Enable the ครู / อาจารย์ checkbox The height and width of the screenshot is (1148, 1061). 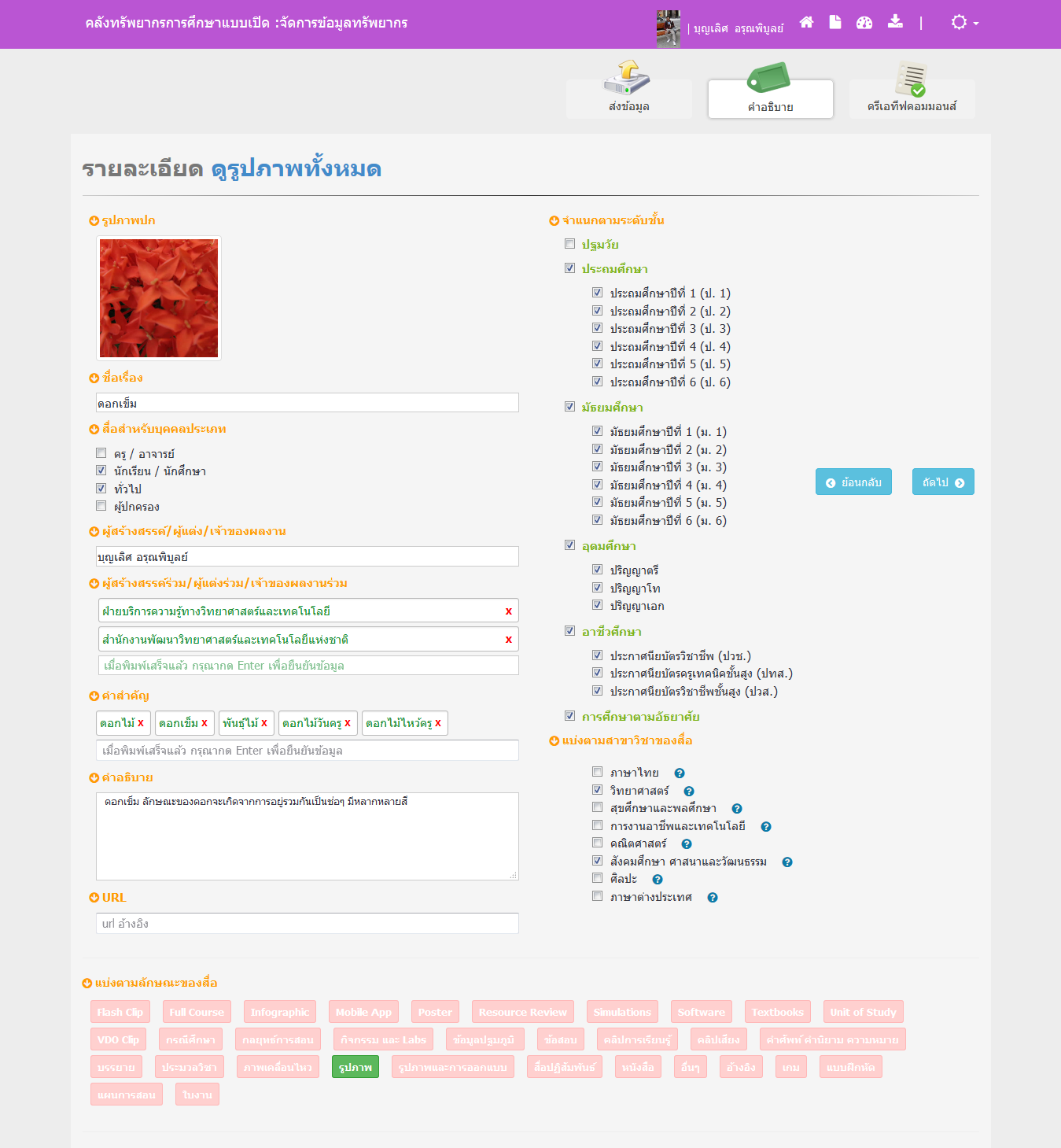[101, 453]
